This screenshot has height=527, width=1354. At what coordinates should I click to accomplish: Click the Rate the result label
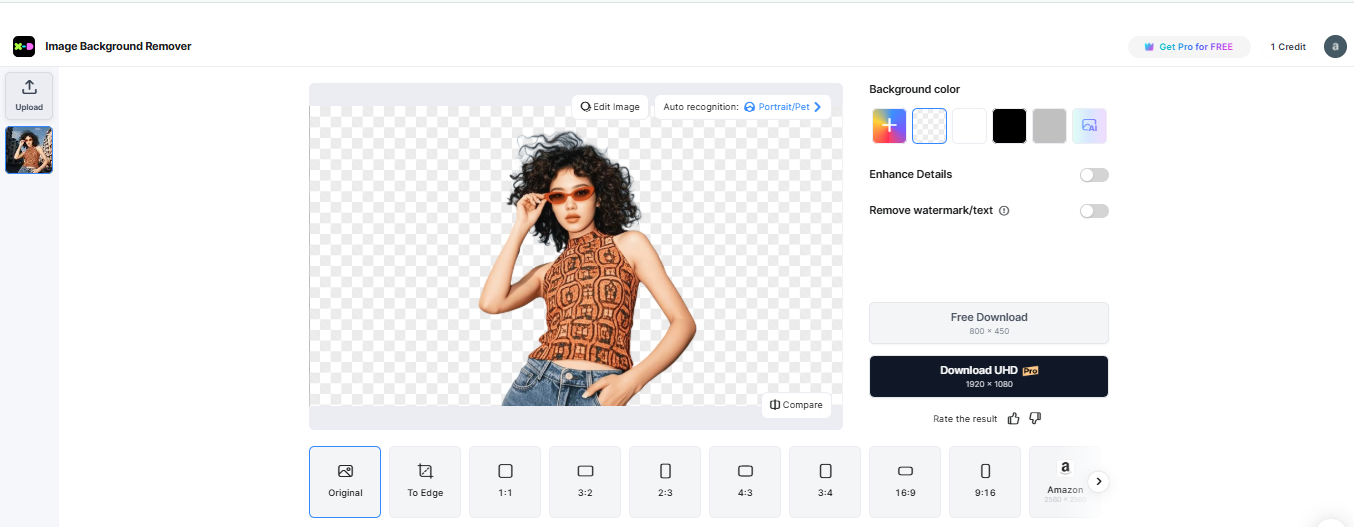coord(965,419)
